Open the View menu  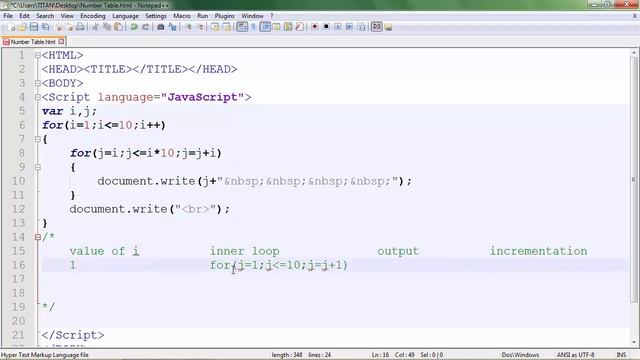coord(67,16)
